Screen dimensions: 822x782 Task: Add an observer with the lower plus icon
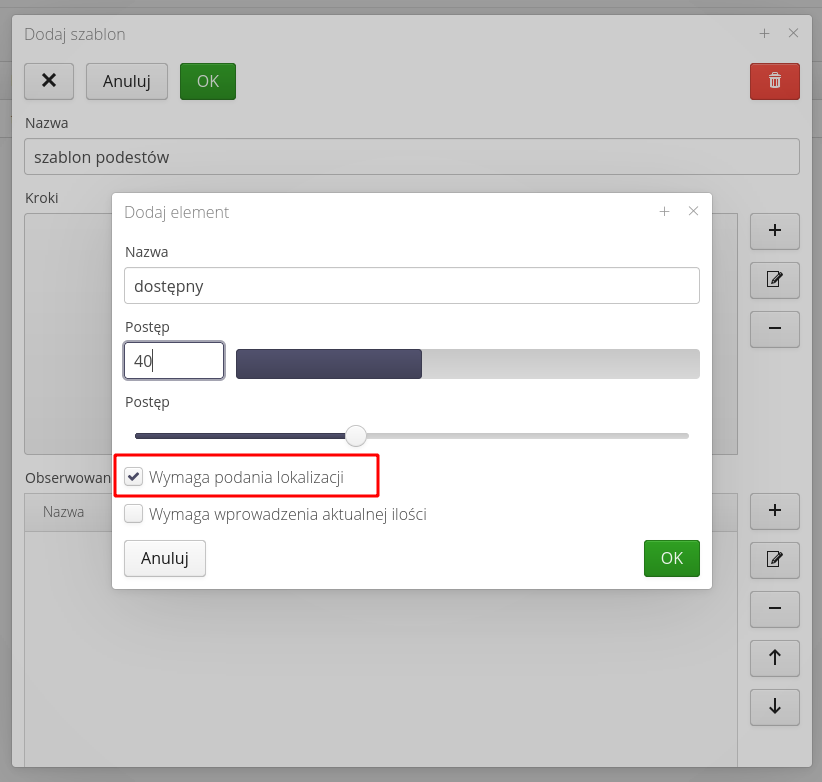tap(774, 510)
